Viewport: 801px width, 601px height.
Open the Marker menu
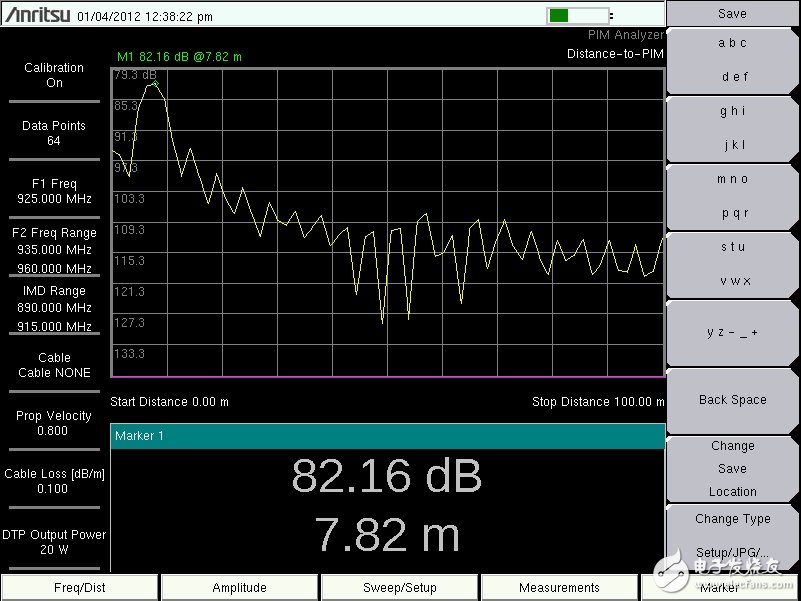(719, 588)
